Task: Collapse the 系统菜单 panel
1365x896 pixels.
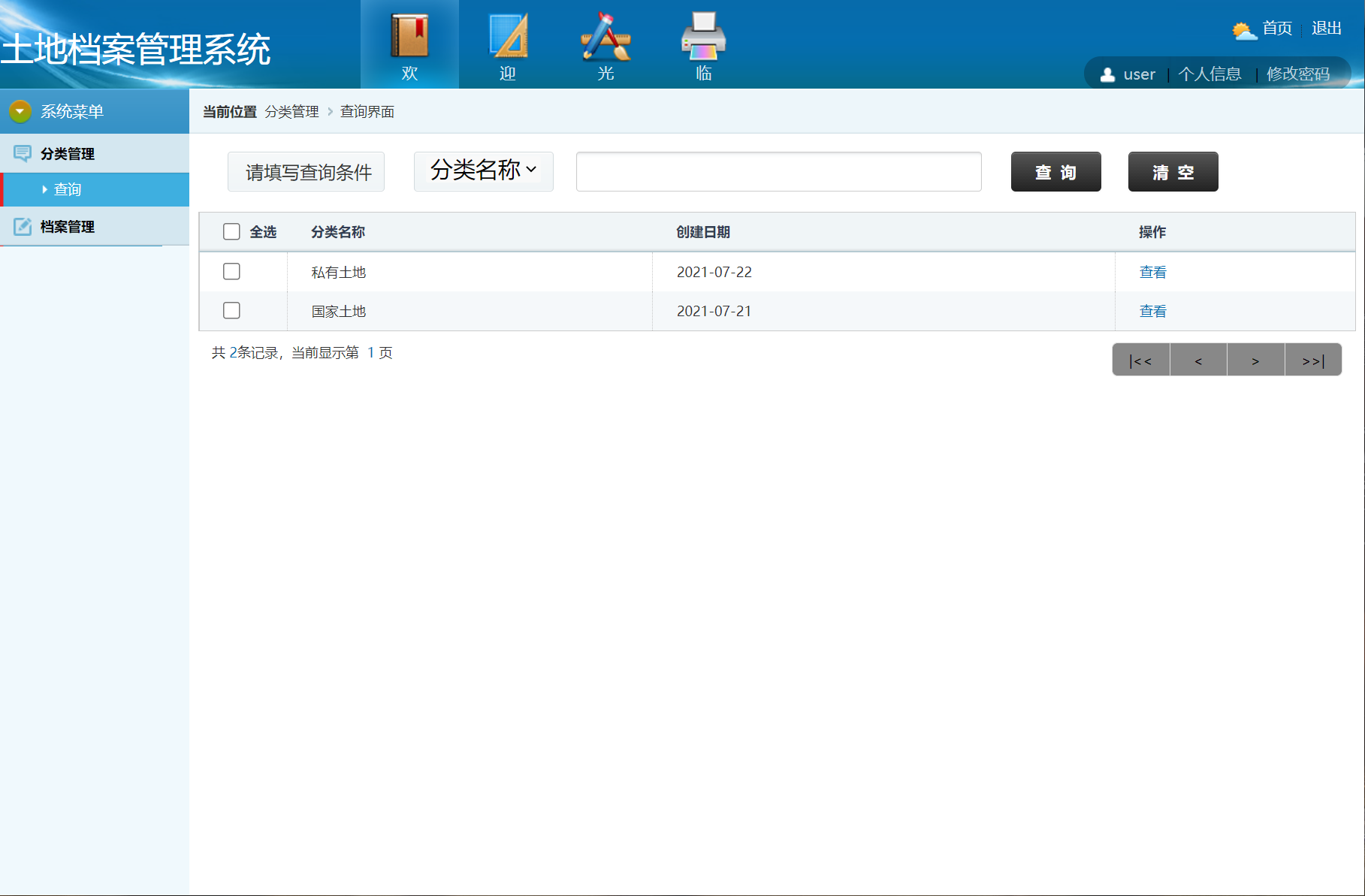Action: click(19, 110)
